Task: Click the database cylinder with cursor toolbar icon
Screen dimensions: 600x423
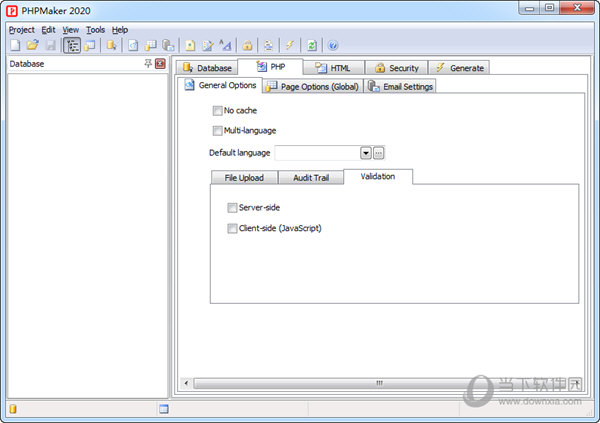Action: (x=112, y=46)
